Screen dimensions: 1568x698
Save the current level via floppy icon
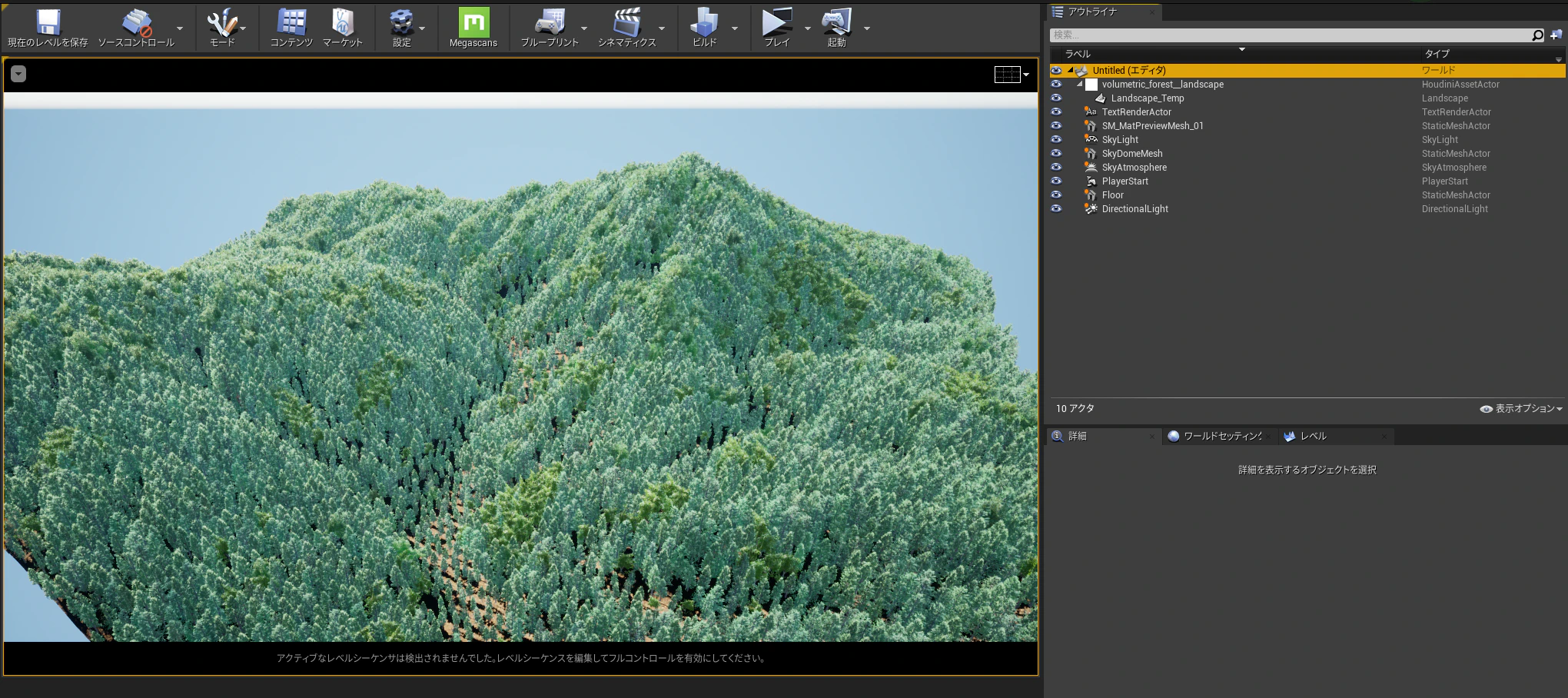point(48,22)
